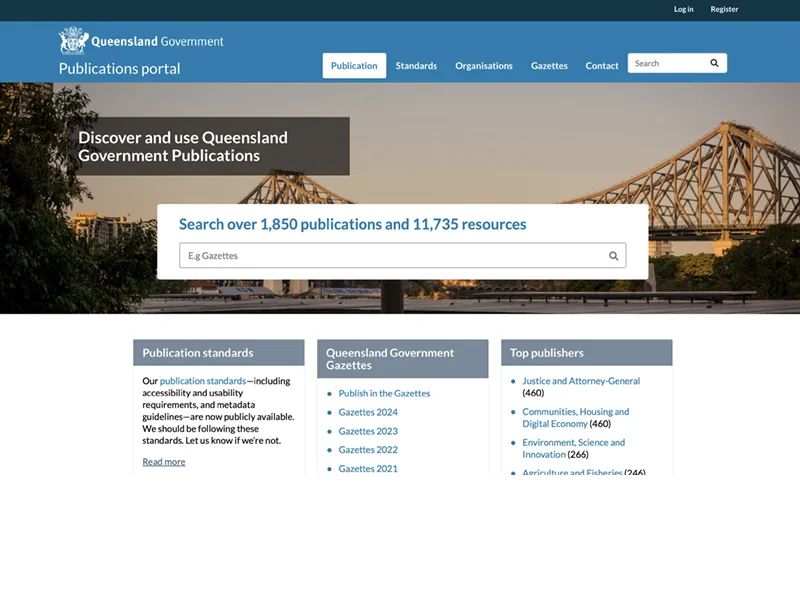Viewport: 800px width, 600px height.
Task: Click the Publications portal title
Action: 120,69
